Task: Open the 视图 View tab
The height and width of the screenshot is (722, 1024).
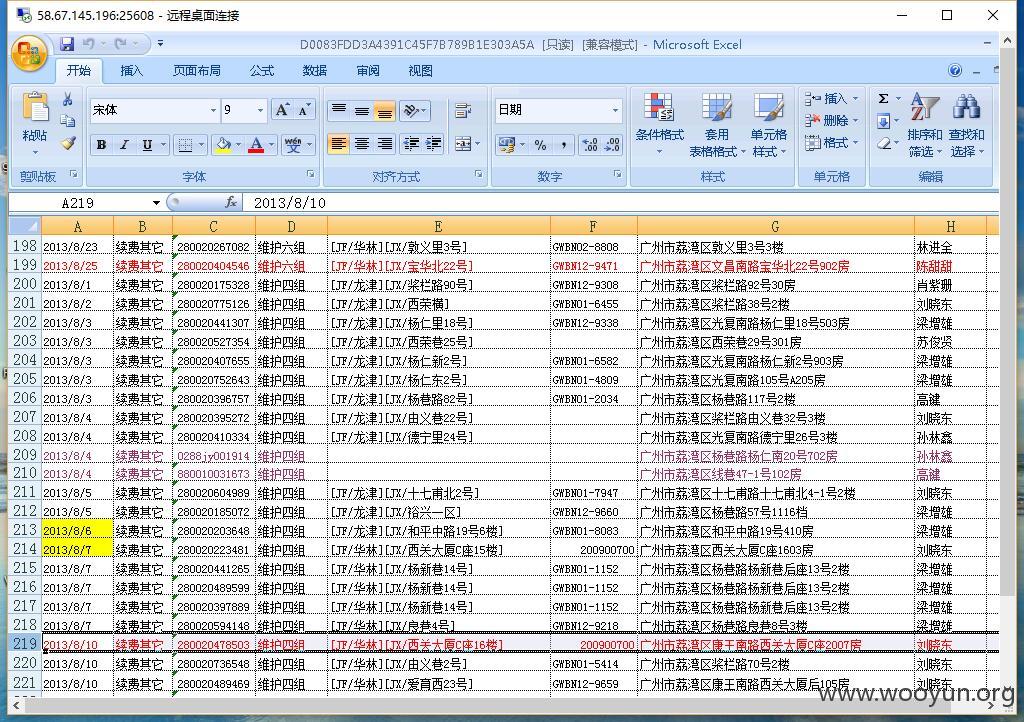Action: pos(421,71)
